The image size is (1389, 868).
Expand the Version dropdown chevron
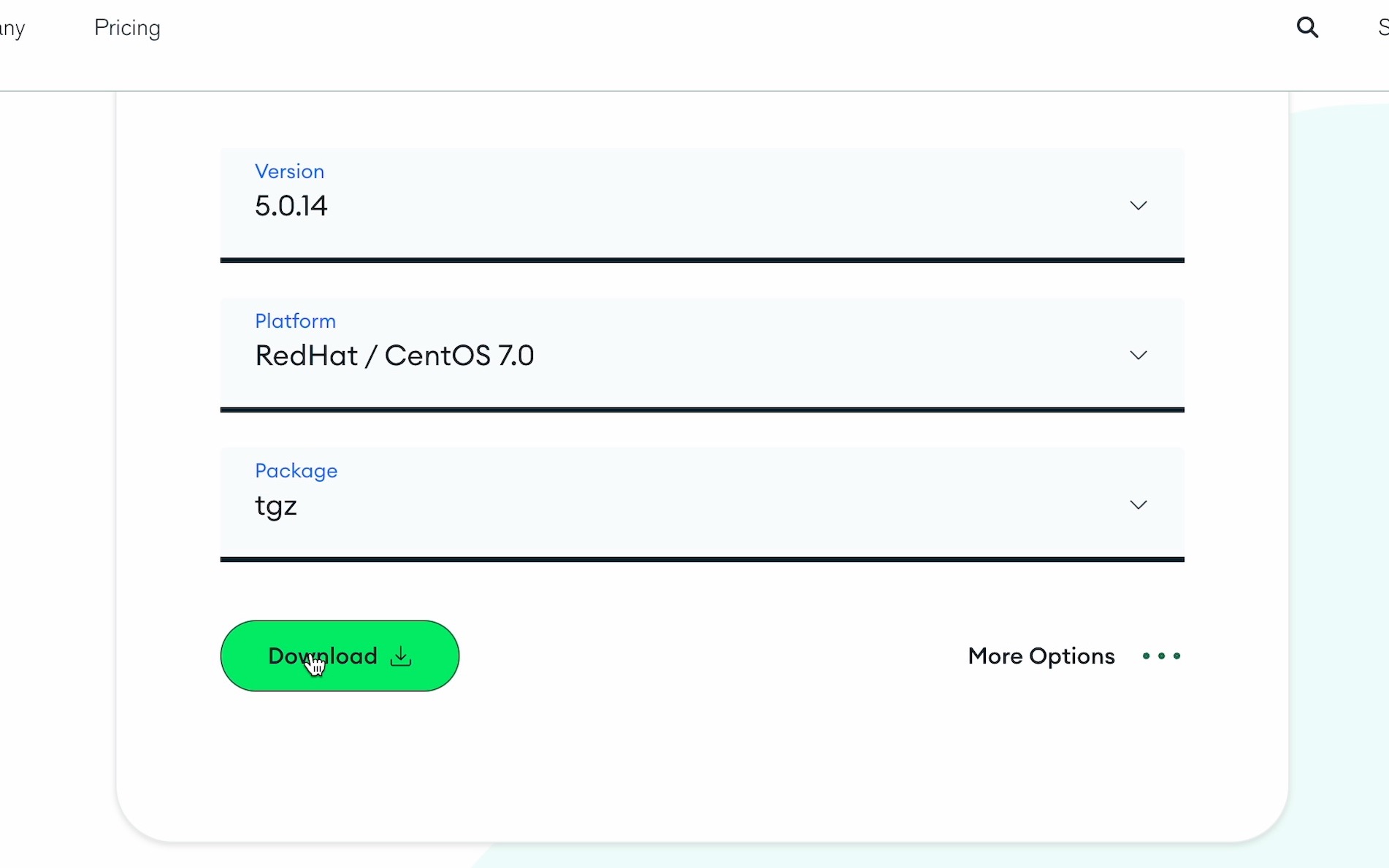coord(1139,206)
